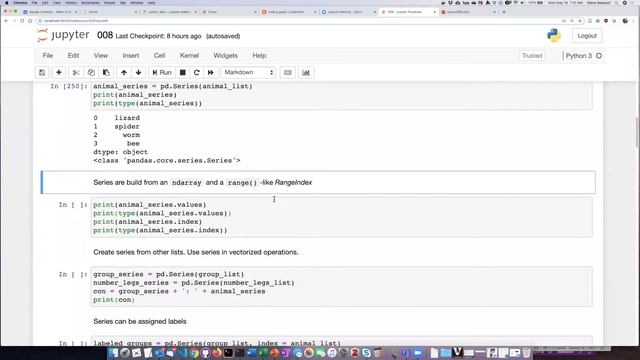Select the markdown cell about ndarray and RangeIndex
The height and width of the screenshot is (360, 640).
click(318, 182)
